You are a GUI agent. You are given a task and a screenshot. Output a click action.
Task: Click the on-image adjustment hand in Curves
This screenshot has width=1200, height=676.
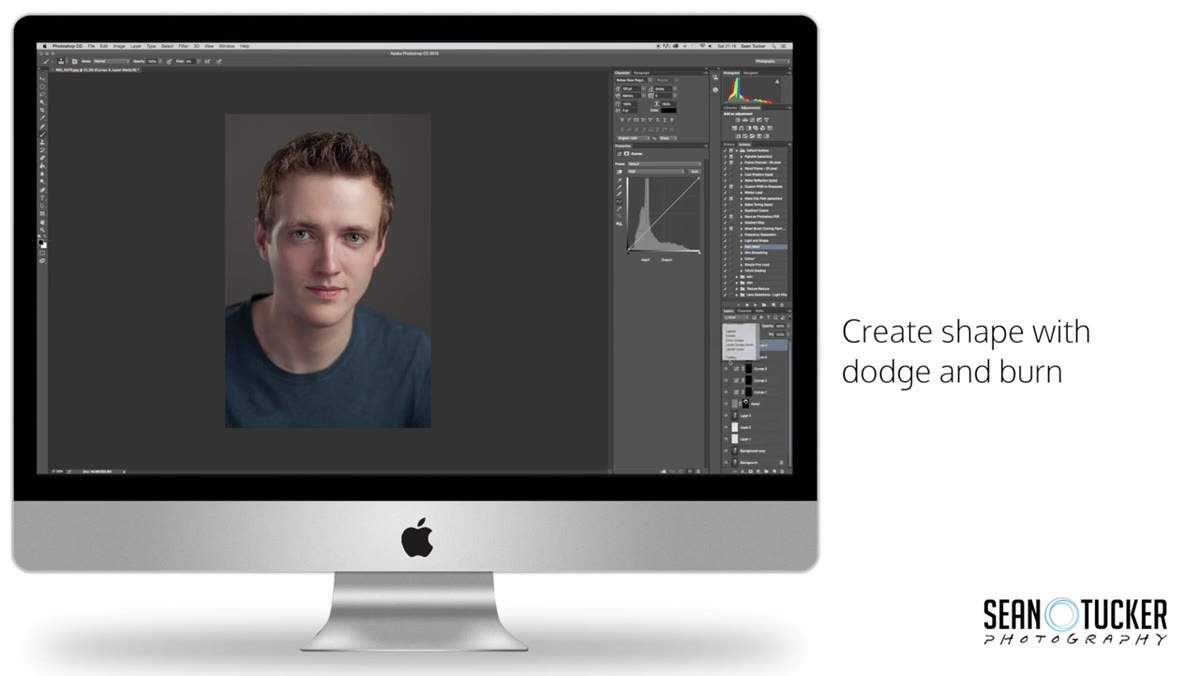[x=619, y=172]
